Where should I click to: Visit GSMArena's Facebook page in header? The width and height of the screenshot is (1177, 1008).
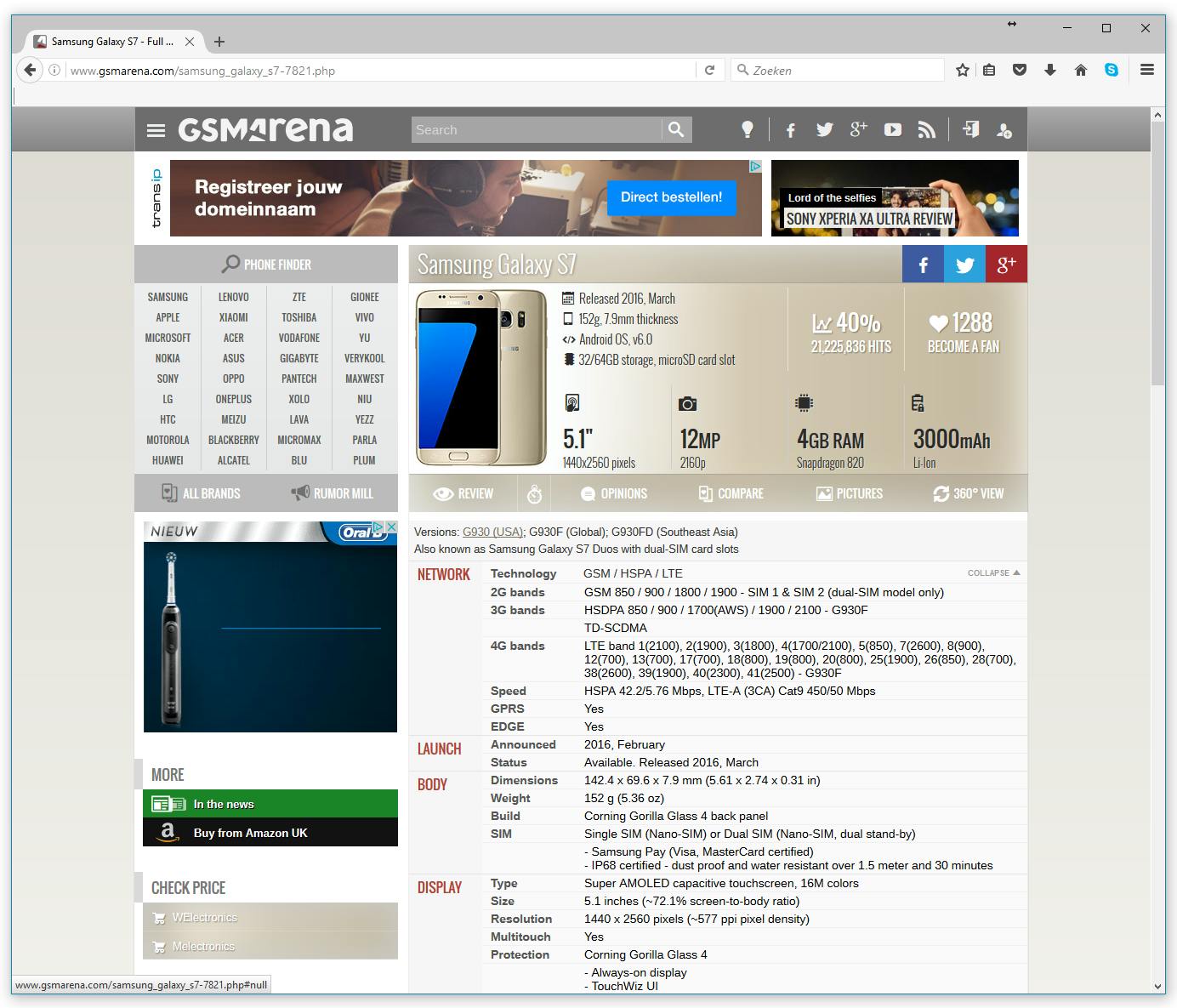[791, 130]
